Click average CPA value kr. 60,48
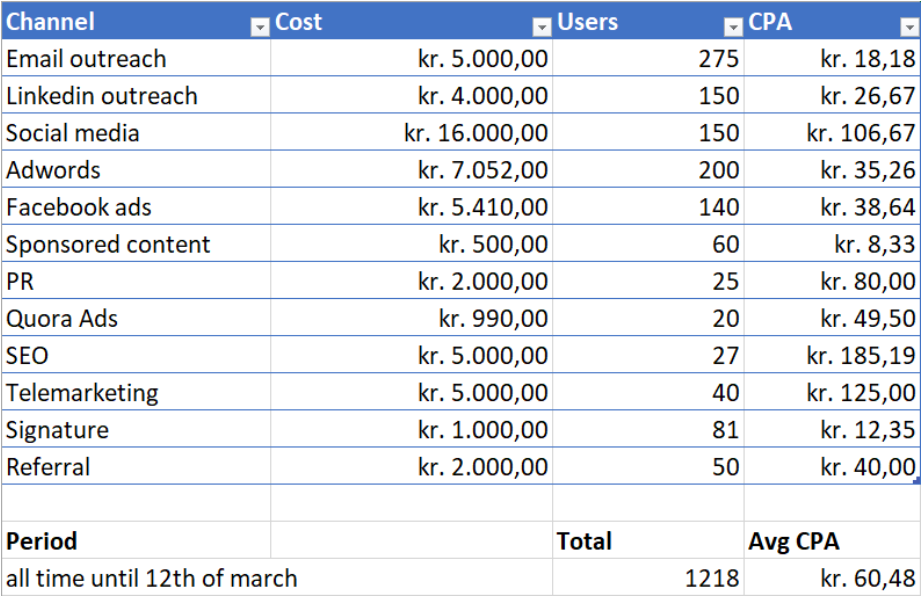This screenshot has width=922, height=597. (x=832, y=577)
